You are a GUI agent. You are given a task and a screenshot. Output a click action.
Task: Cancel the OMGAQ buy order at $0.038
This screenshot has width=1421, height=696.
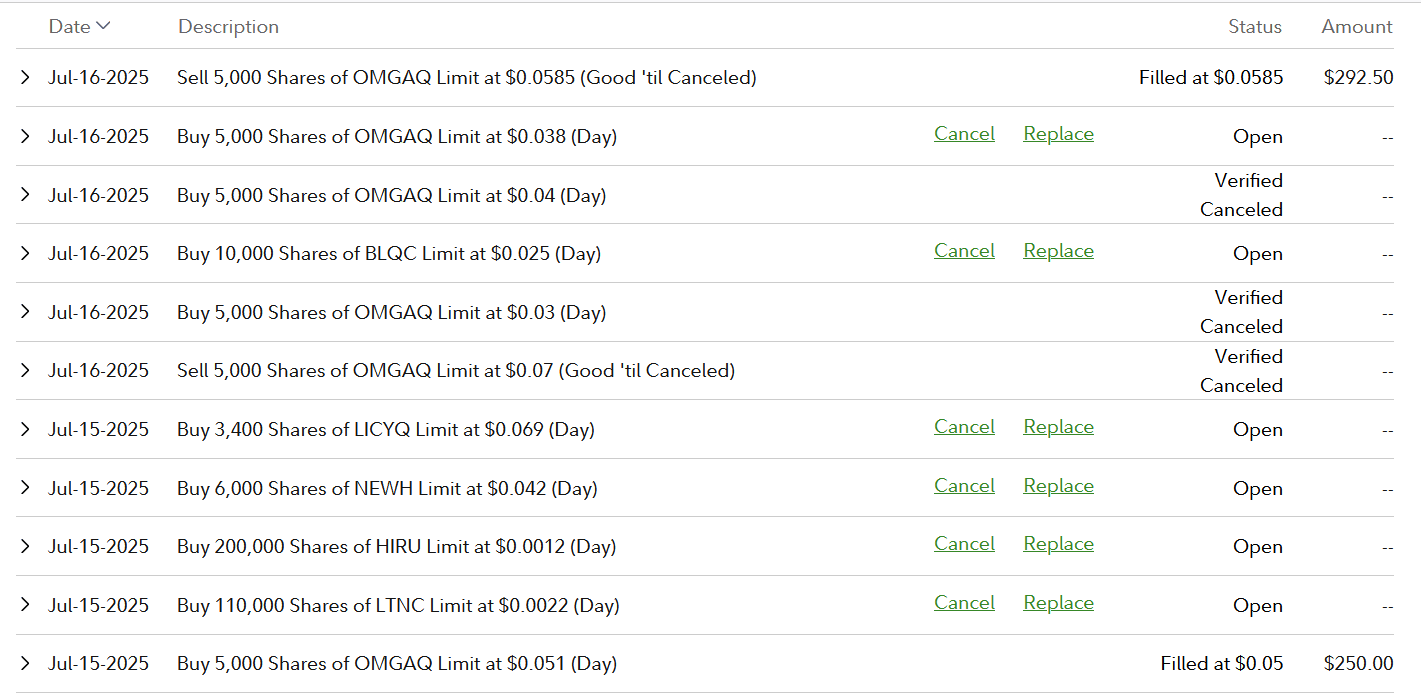click(964, 134)
